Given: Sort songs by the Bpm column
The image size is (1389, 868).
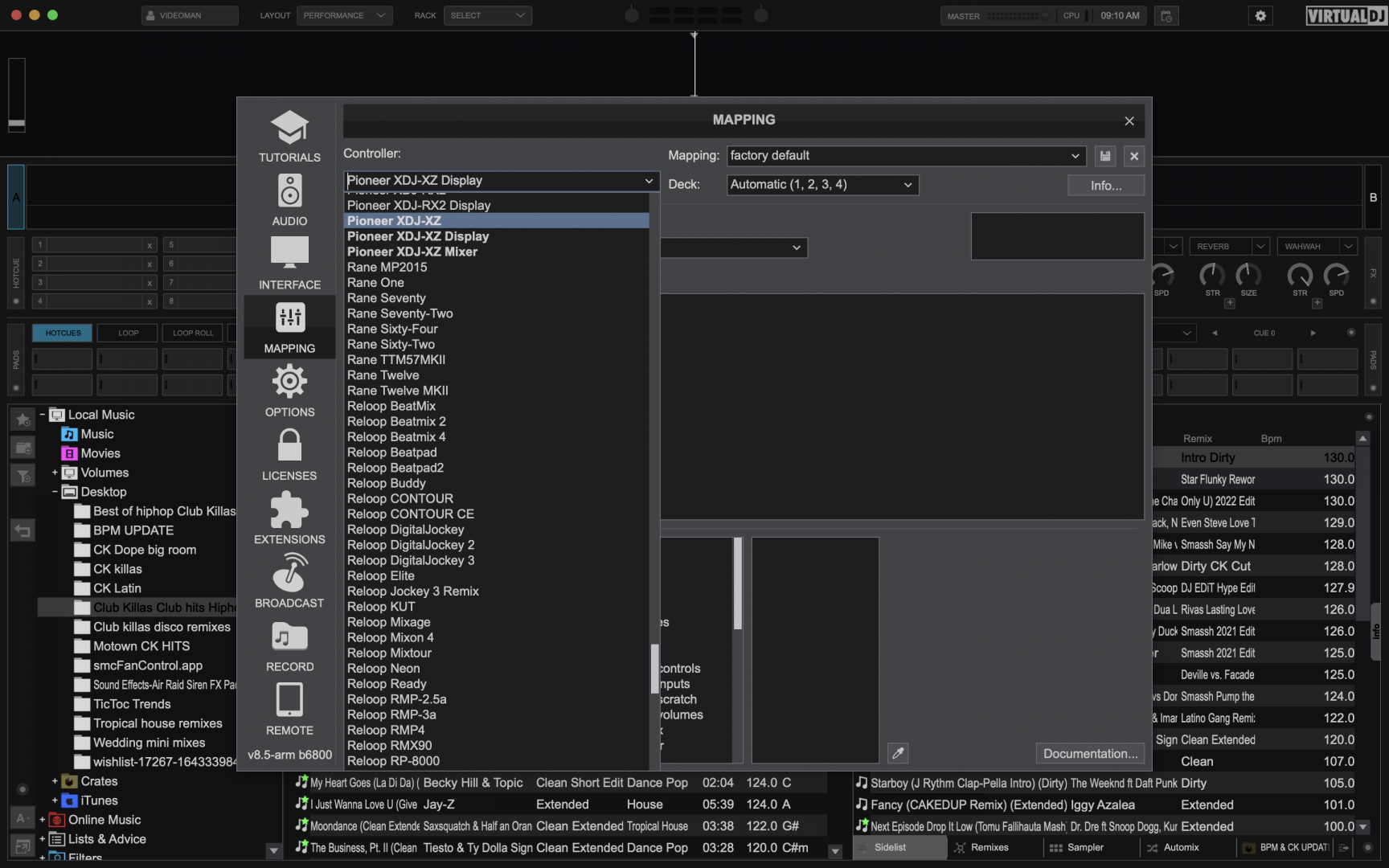Looking at the screenshot, I should pos(1271,439).
